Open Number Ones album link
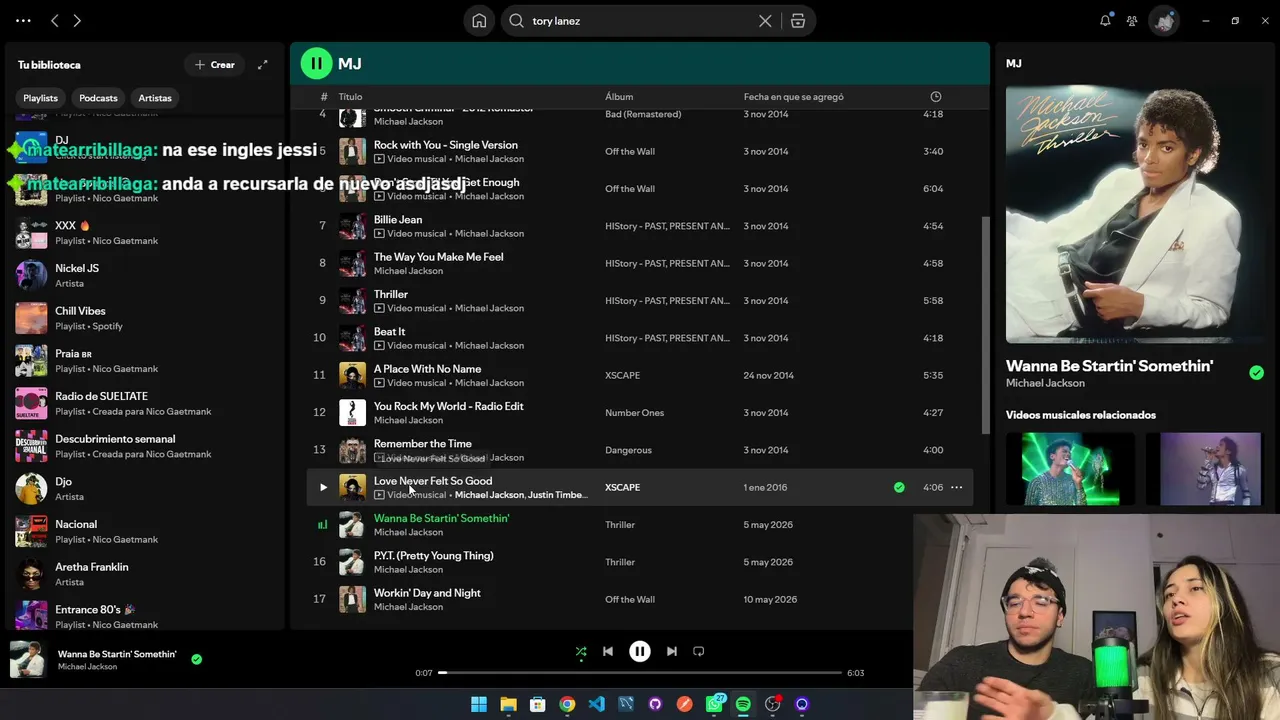This screenshot has width=1280, height=720. point(634,413)
